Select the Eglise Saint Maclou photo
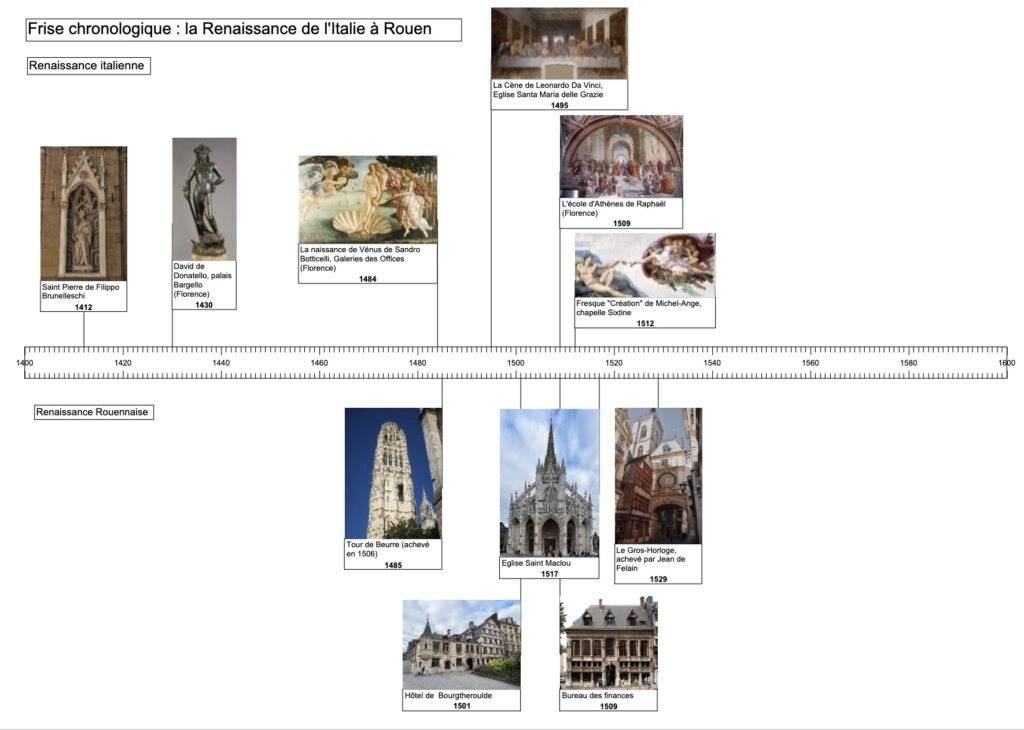The height and width of the screenshot is (730, 1024). (549, 483)
